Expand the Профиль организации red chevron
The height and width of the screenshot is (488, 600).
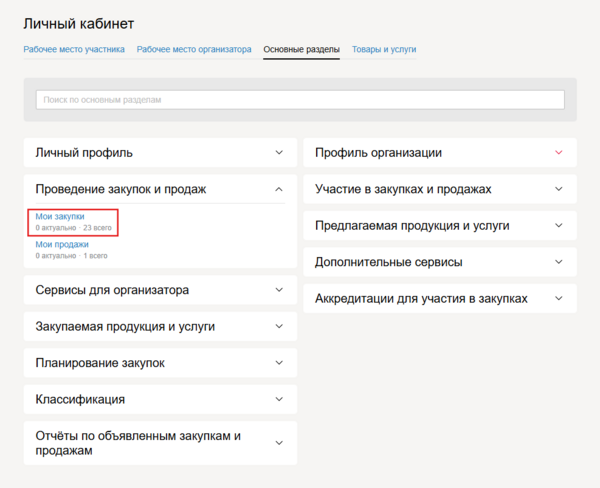coord(558,153)
